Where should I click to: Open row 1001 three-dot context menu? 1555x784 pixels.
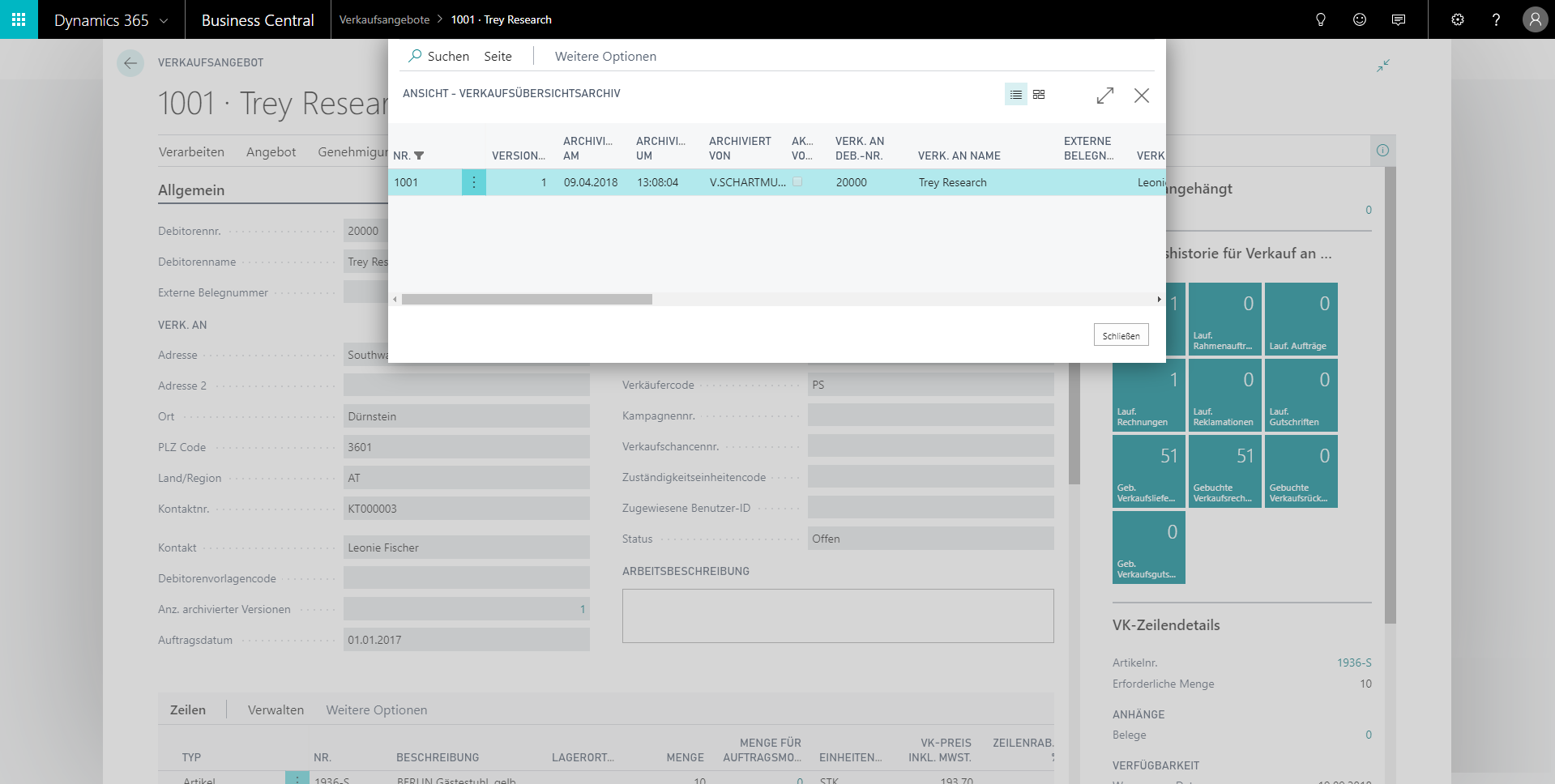point(474,182)
